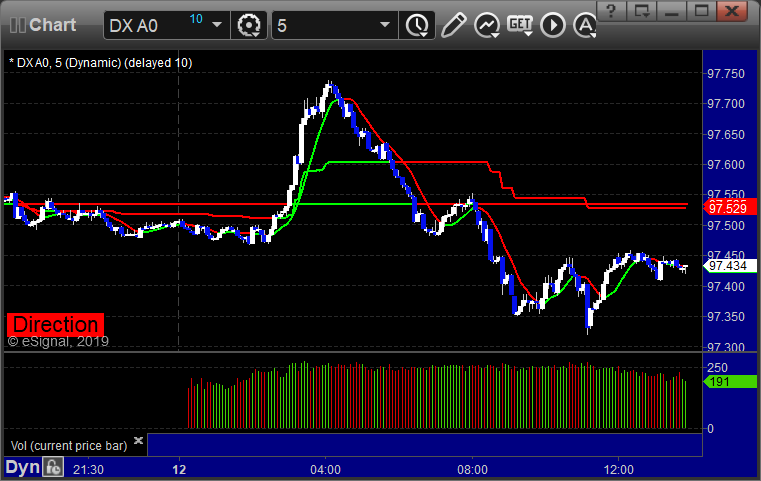Open the chart settings gear icon
Image resolution: width=761 pixels, height=481 pixels.
pos(249,25)
